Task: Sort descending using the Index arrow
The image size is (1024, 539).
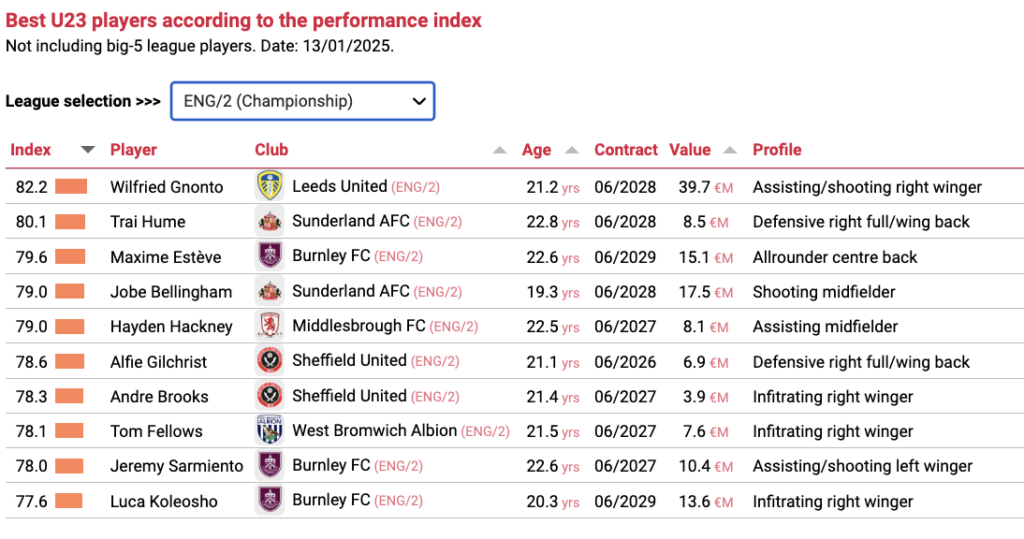Action: point(88,150)
